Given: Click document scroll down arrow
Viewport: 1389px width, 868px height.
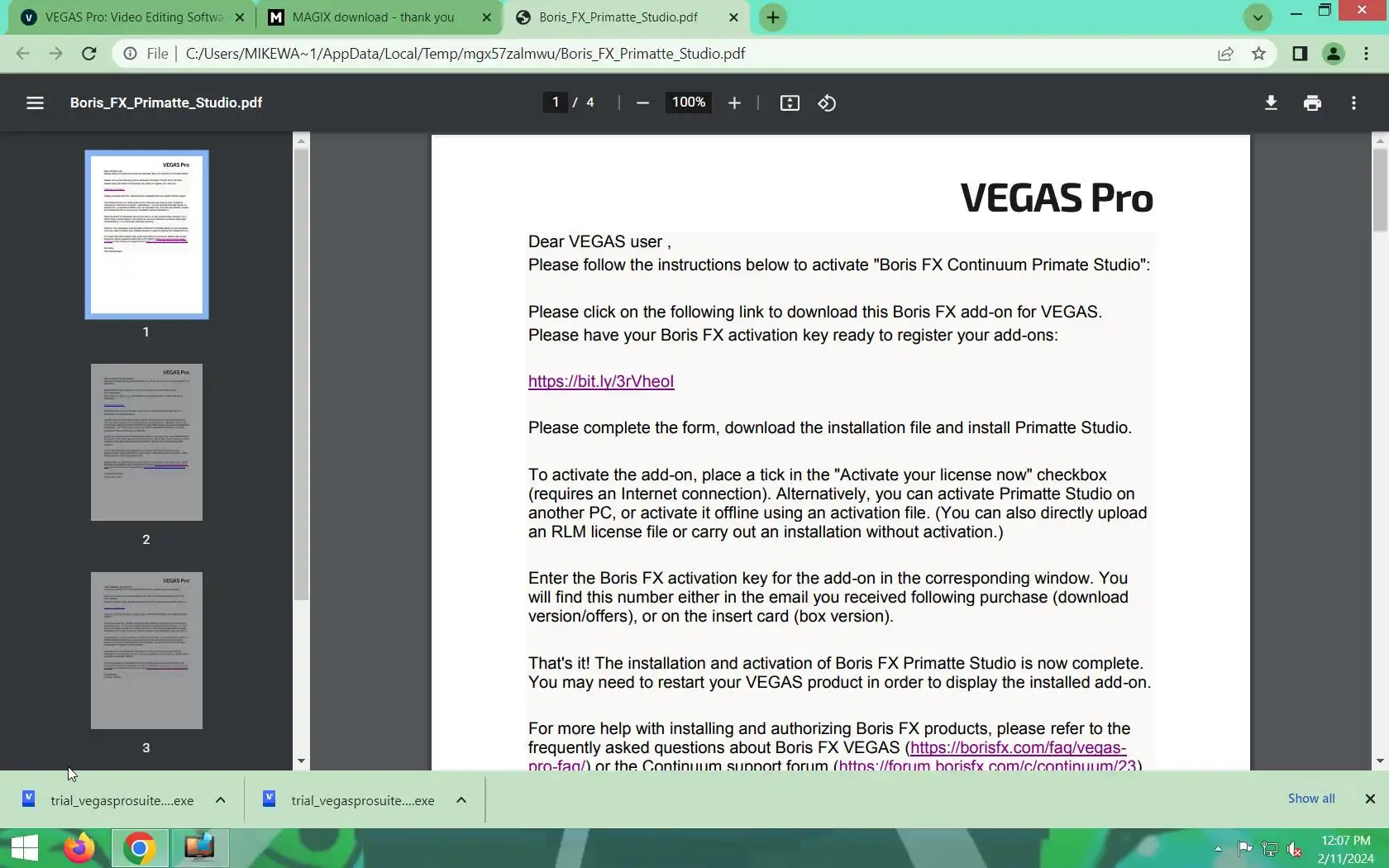Looking at the screenshot, I should coord(1380,761).
